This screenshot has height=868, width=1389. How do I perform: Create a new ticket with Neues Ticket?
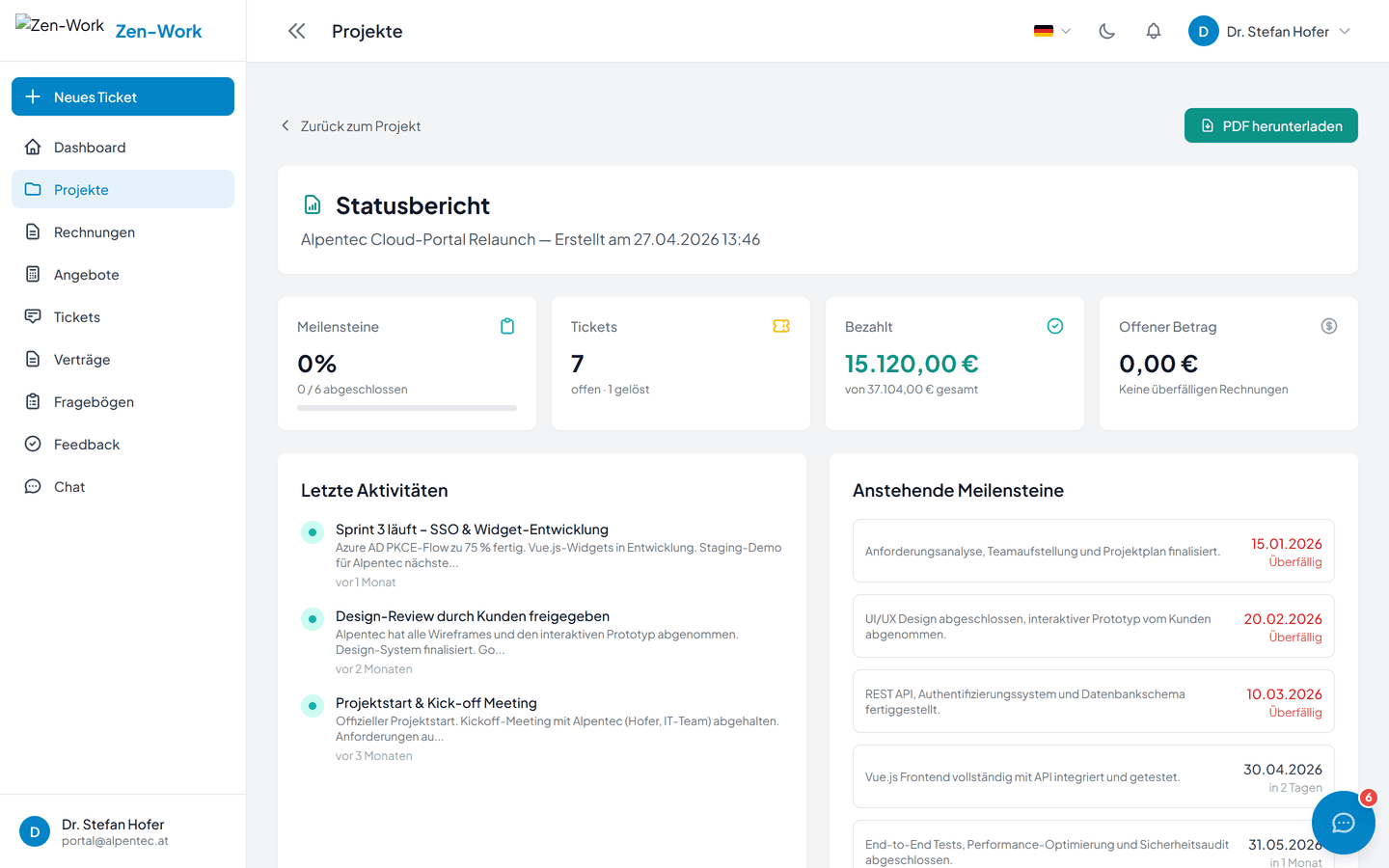click(123, 96)
